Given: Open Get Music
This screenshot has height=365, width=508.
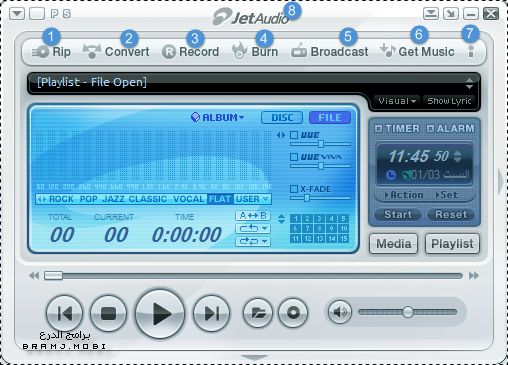Looking at the screenshot, I should pyautogui.click(x=417, y=51).
